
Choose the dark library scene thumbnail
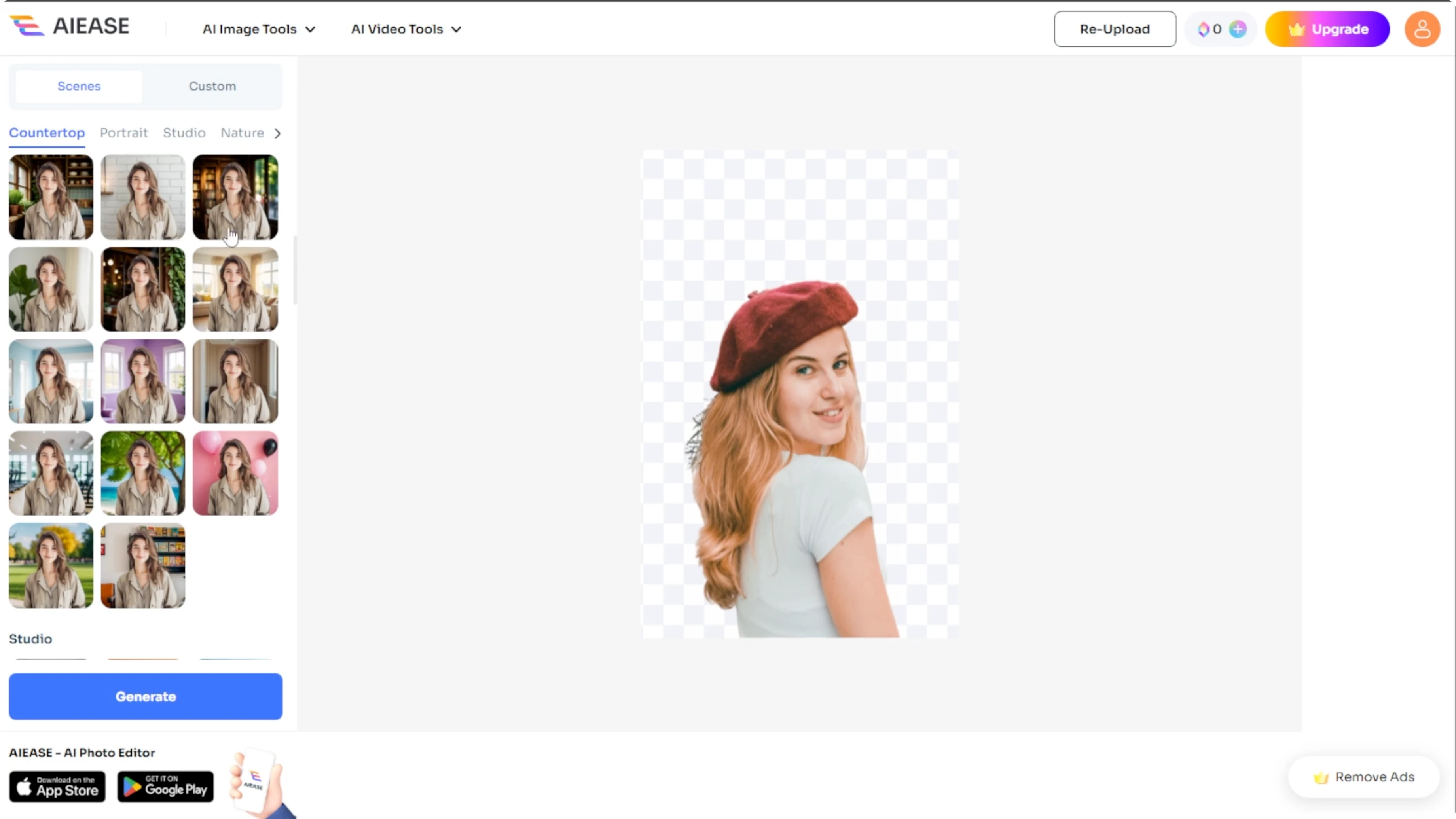(235, 197)
